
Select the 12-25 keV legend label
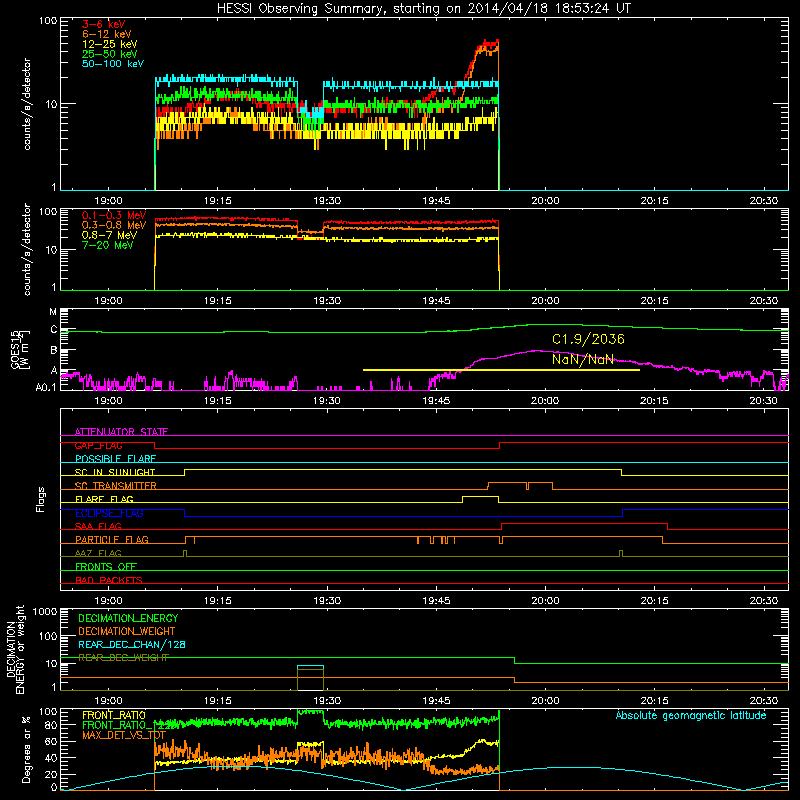click(110, 44)
